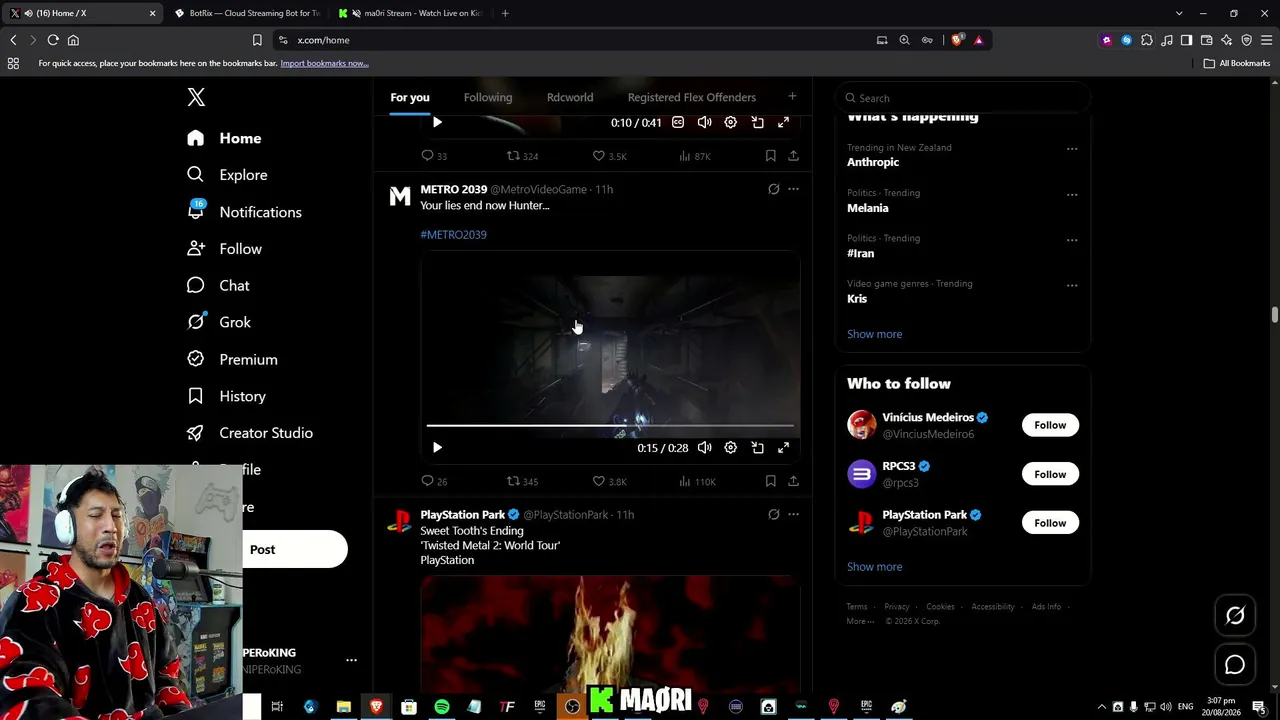Open Grok actions on the METRO 2039 post
Screen dimensions: 1280x720
click(x=773, y=189)
